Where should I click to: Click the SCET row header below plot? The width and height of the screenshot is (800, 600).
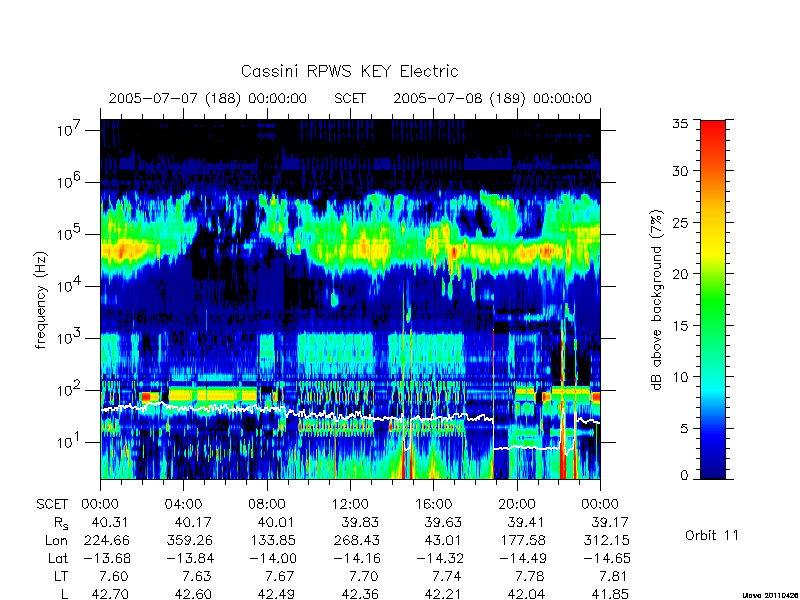52,504
